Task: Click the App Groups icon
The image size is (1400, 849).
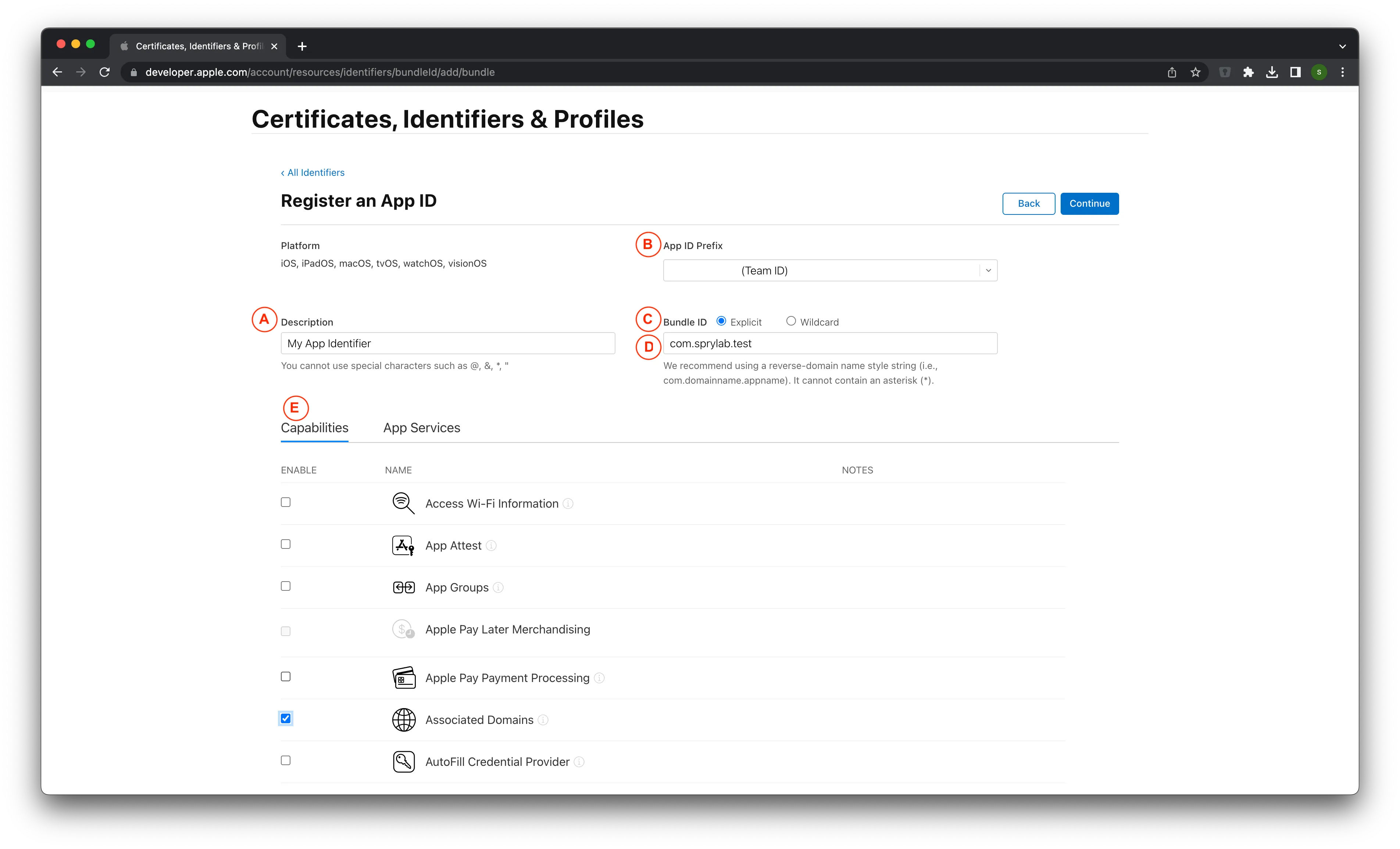Action: pos(403,587)
